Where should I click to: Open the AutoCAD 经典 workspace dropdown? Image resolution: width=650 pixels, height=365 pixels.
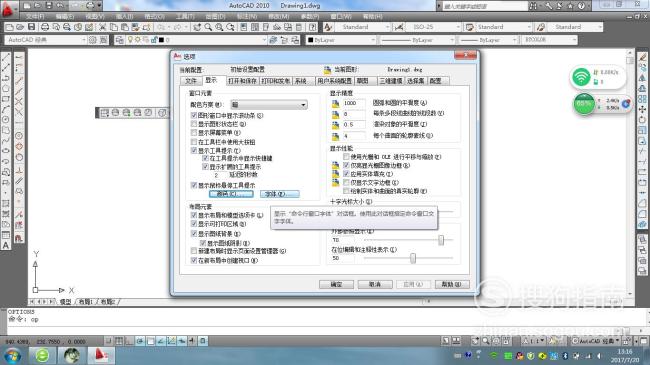pos(46,40)
